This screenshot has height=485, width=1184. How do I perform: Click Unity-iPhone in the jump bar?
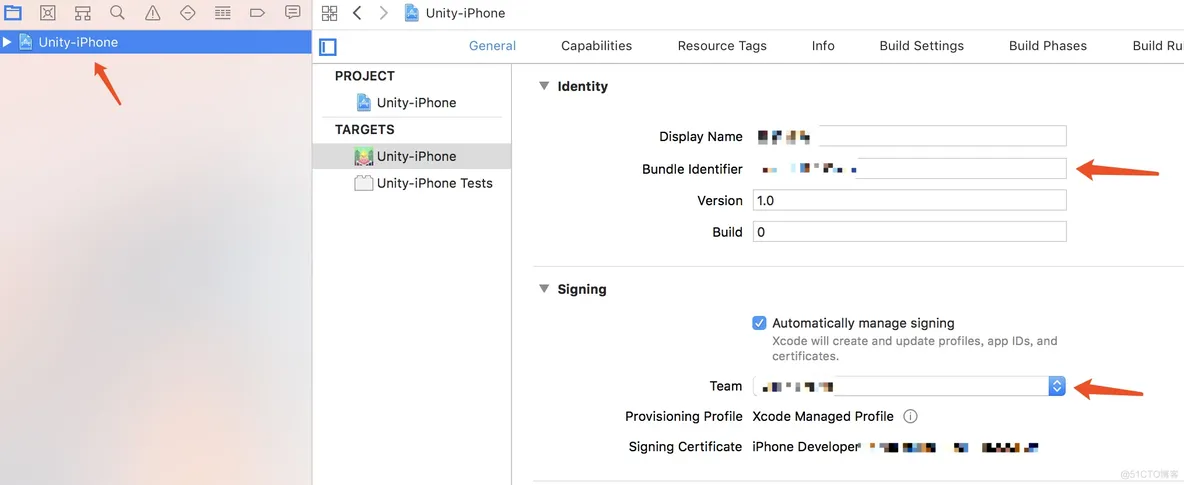(465, 13)
